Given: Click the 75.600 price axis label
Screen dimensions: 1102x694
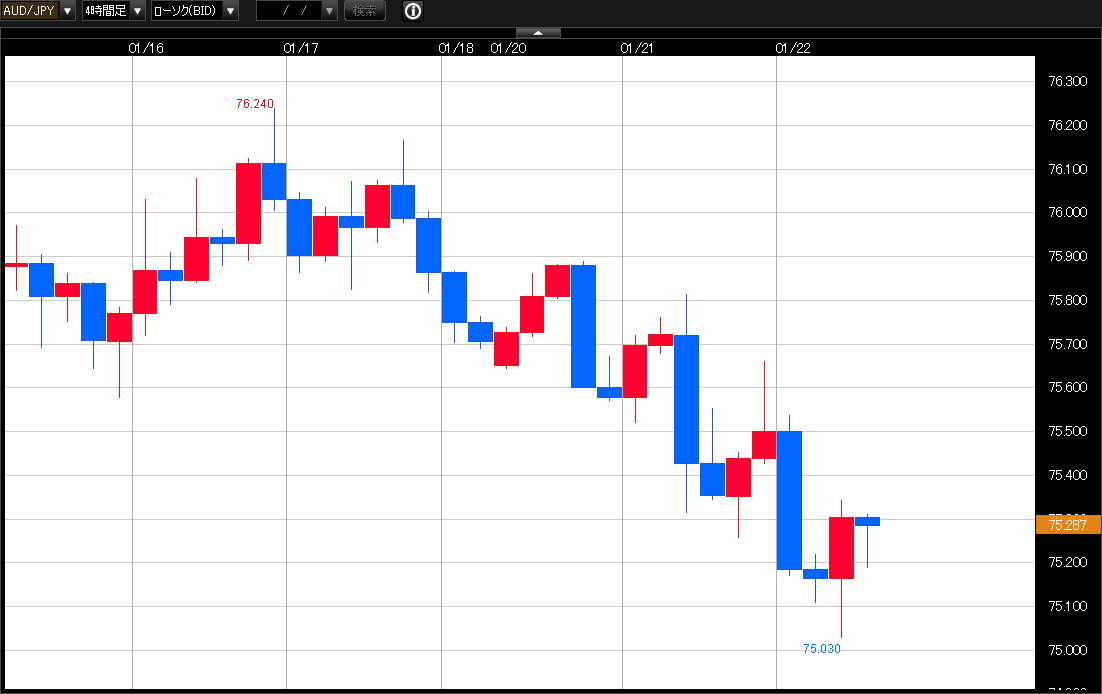Looking at the screenshot, I should tap(1068, 387).
